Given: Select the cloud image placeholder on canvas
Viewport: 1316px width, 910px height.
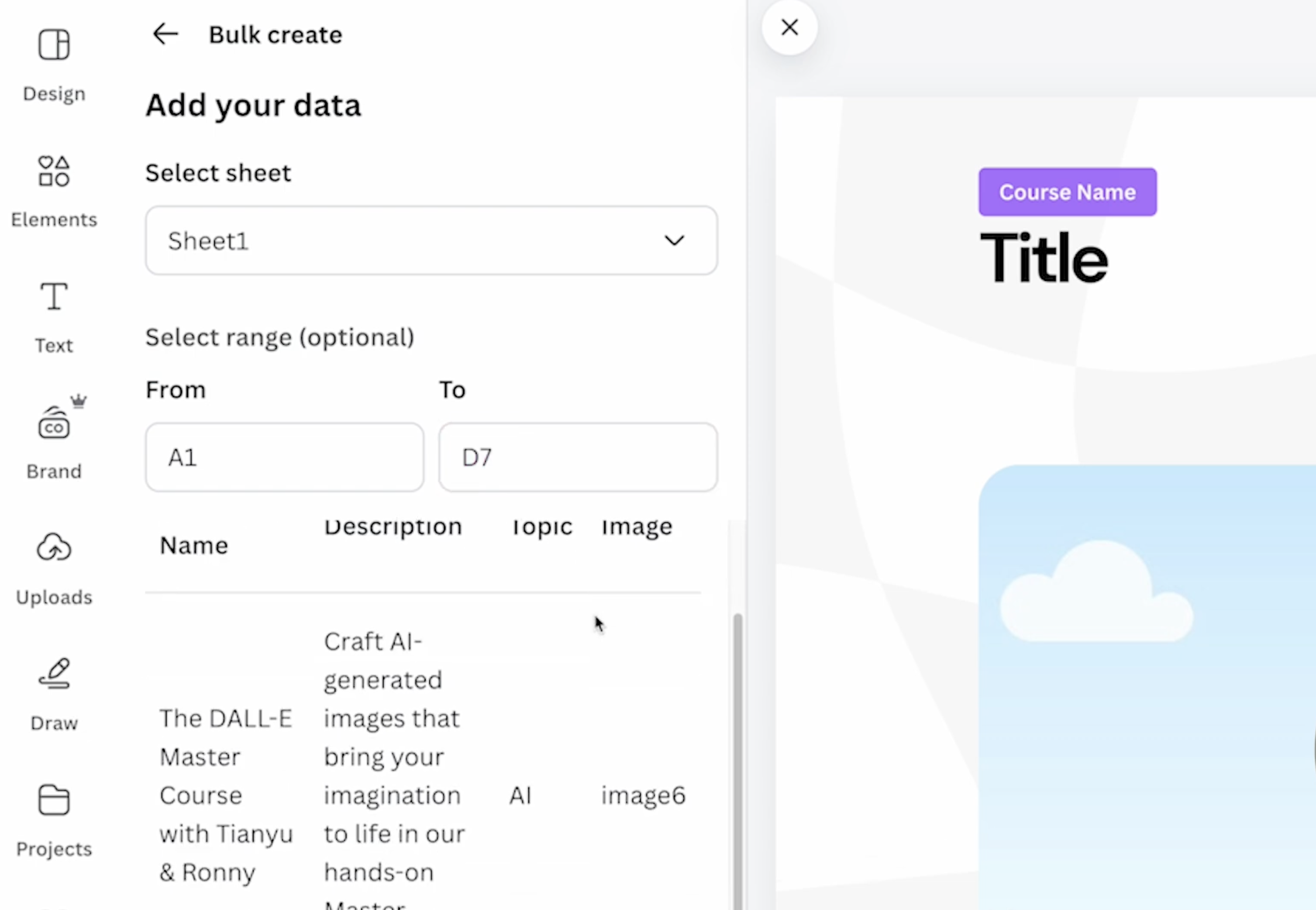Looking at the screenshot, I should 1147,687.
